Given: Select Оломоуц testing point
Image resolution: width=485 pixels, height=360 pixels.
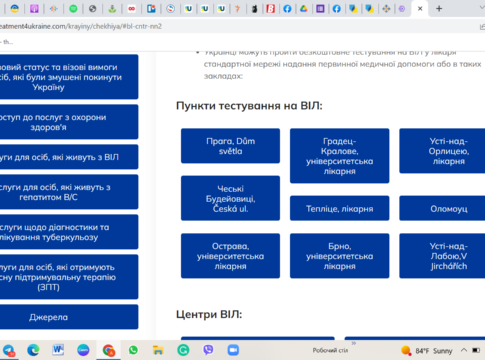Looking at the screenshot, I should 442,209.
